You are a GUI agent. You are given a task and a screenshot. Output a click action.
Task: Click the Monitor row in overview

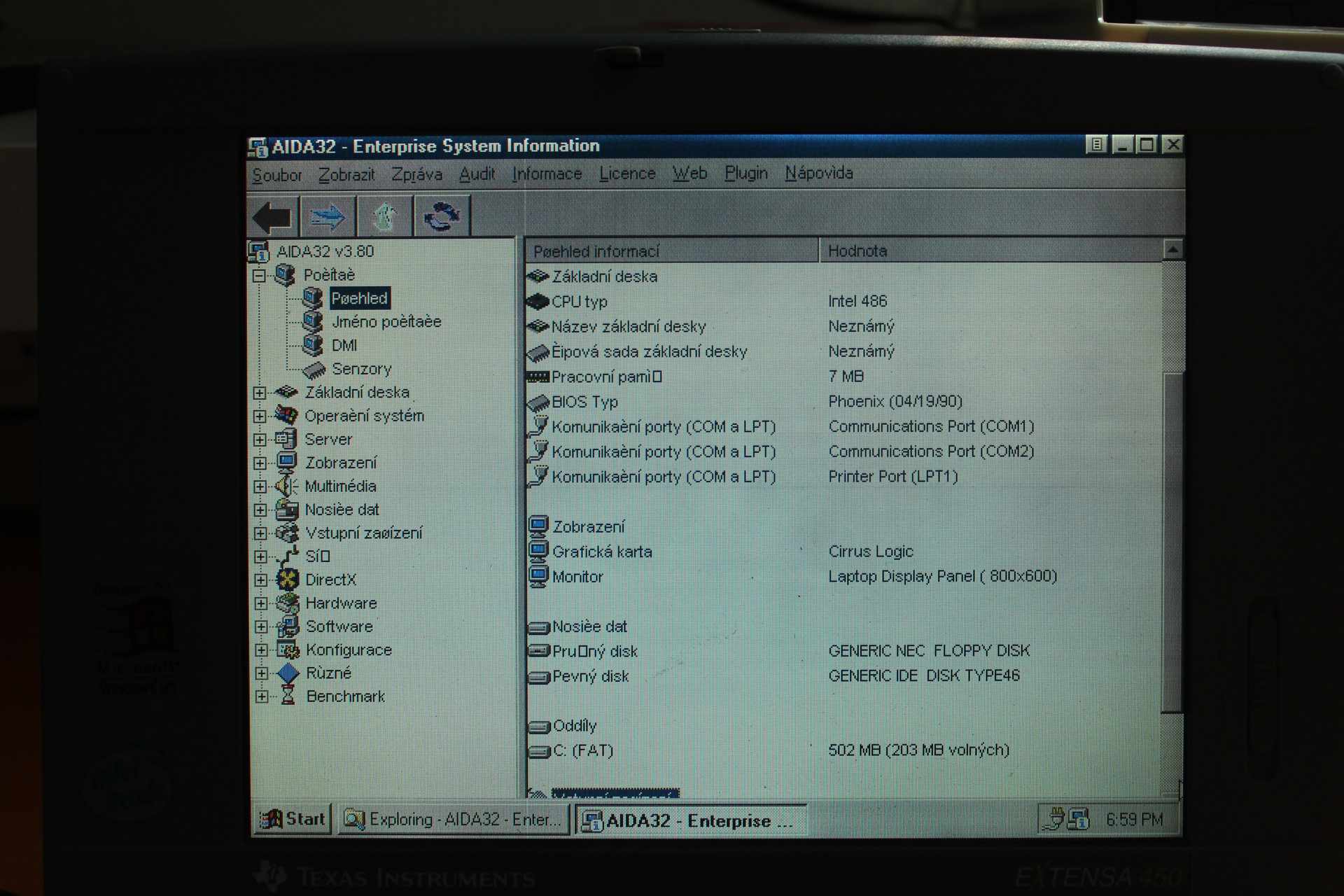point(843,577)
